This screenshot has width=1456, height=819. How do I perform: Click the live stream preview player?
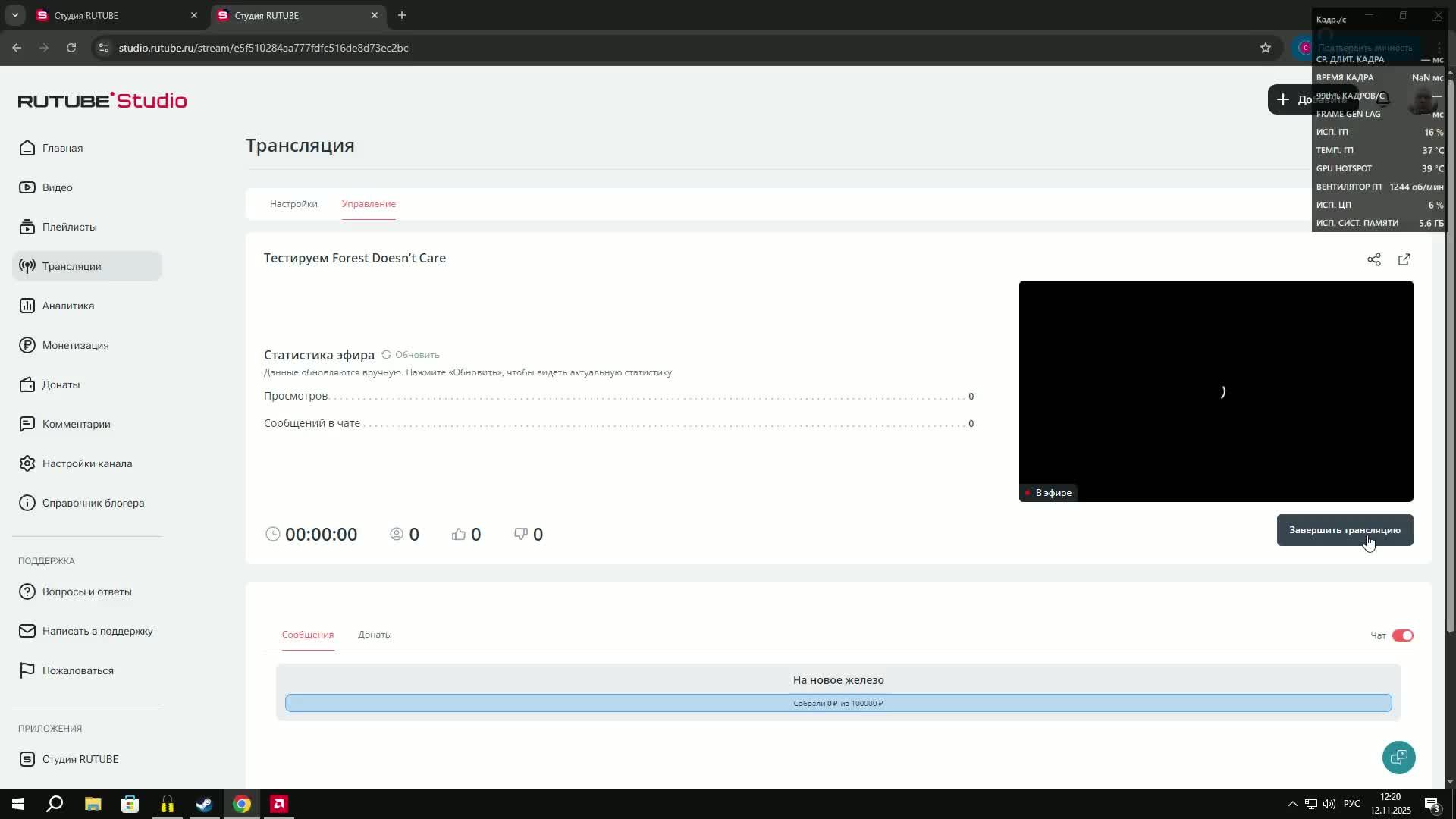point(1216,391)
